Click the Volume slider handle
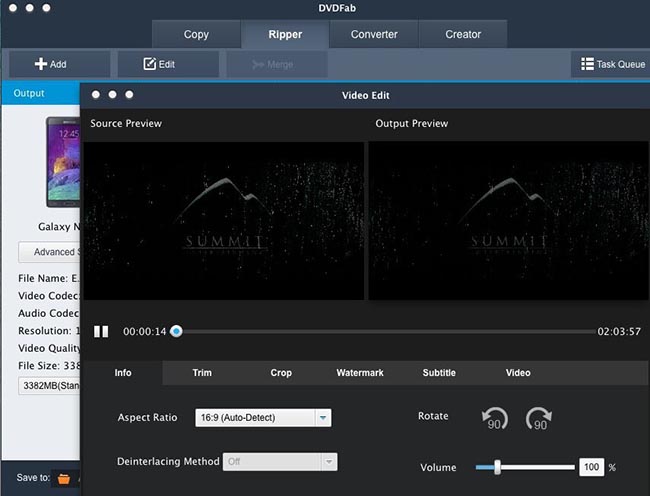The image size is (650, 496). pyautogui.click(x=497, y=467)
